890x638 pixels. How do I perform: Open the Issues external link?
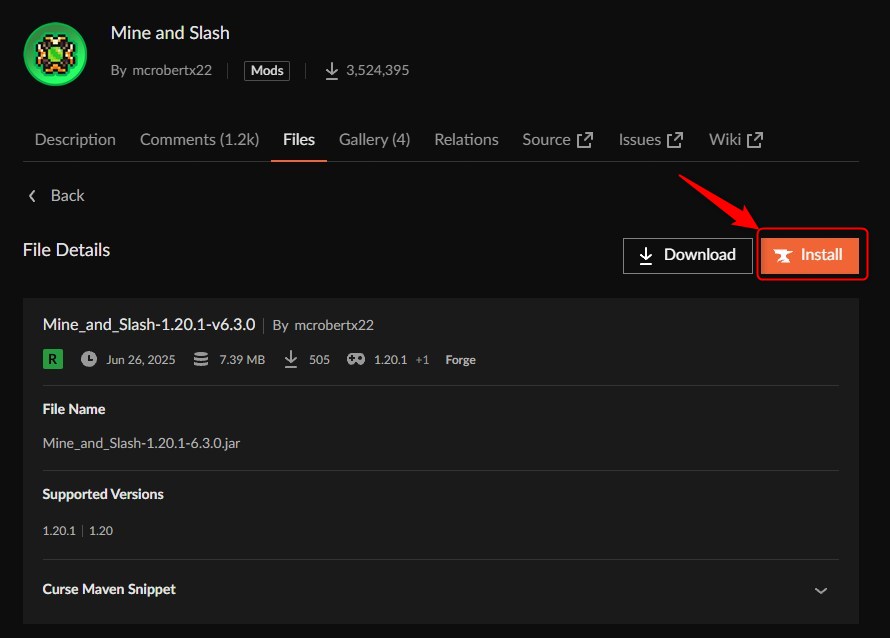[650, 140]
